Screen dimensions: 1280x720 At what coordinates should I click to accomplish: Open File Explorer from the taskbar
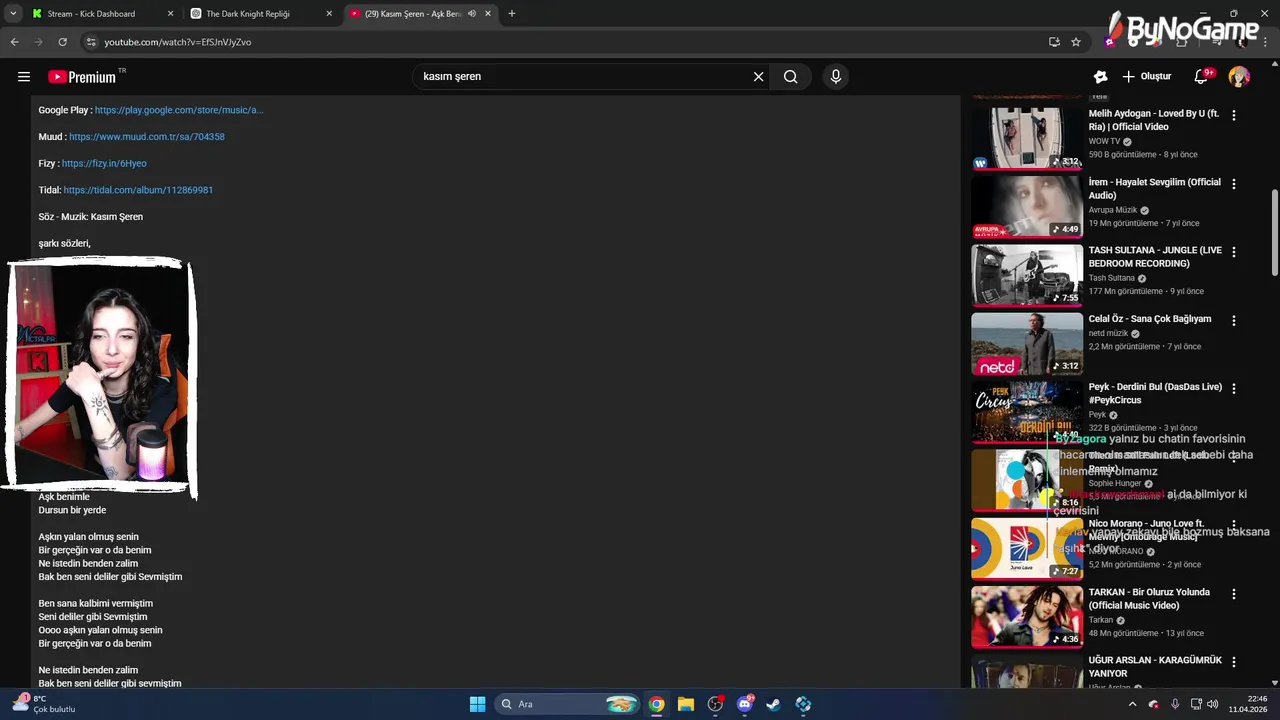coord(686,704)
